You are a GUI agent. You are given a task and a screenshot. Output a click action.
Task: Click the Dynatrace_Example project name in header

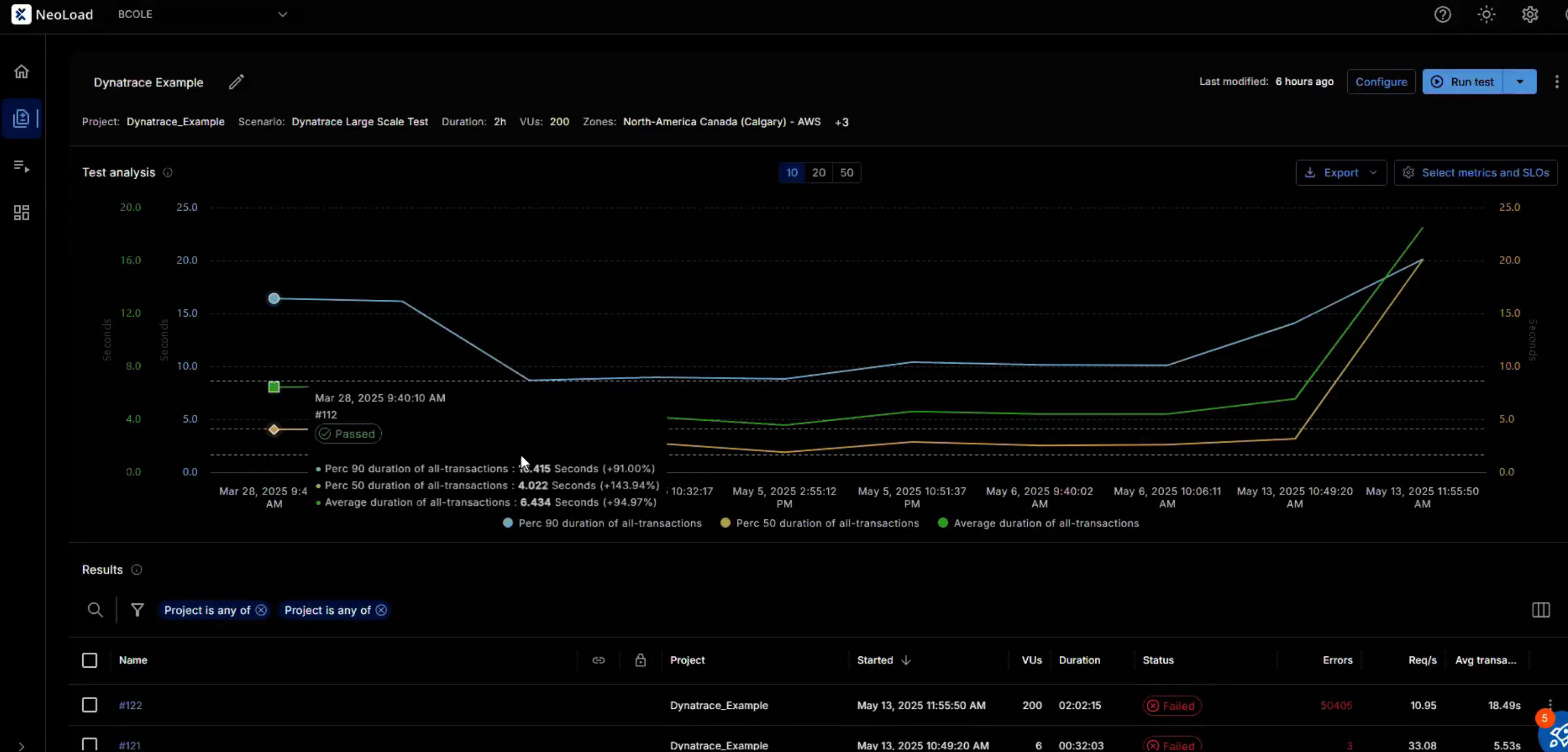click(175, 122)
